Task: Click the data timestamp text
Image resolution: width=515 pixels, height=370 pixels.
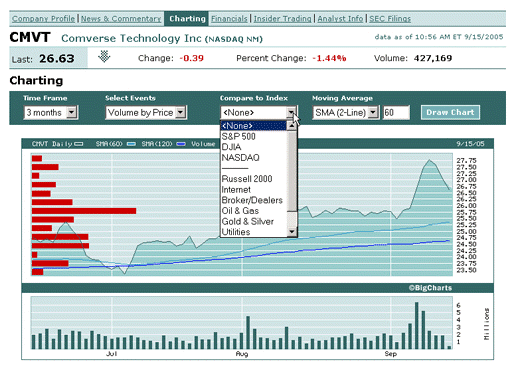Action: pyautogui.click(x=439, y=37)
